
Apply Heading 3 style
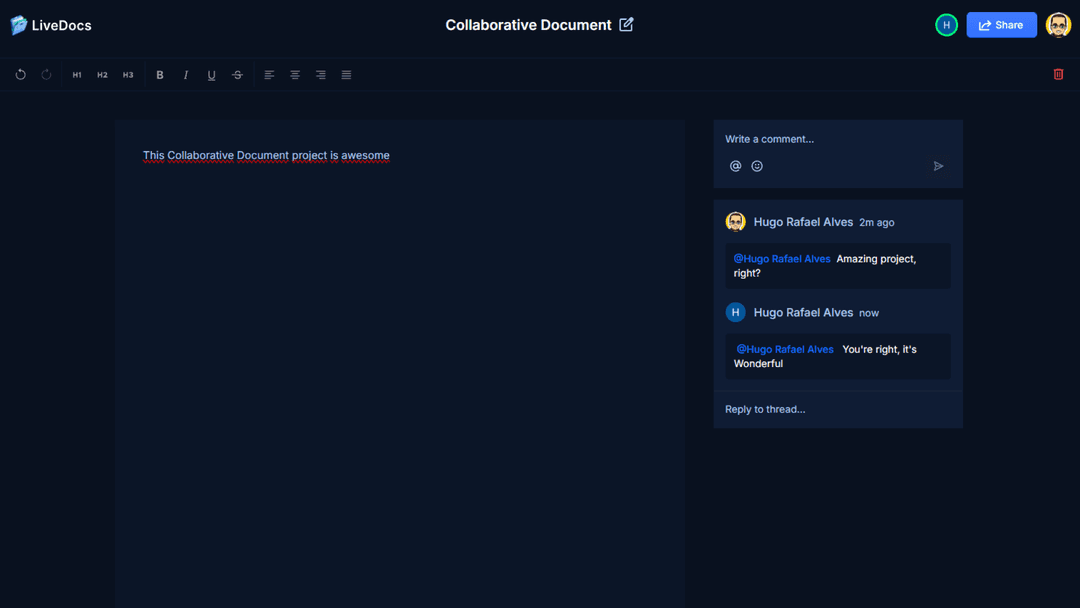[x=127, y=74]
